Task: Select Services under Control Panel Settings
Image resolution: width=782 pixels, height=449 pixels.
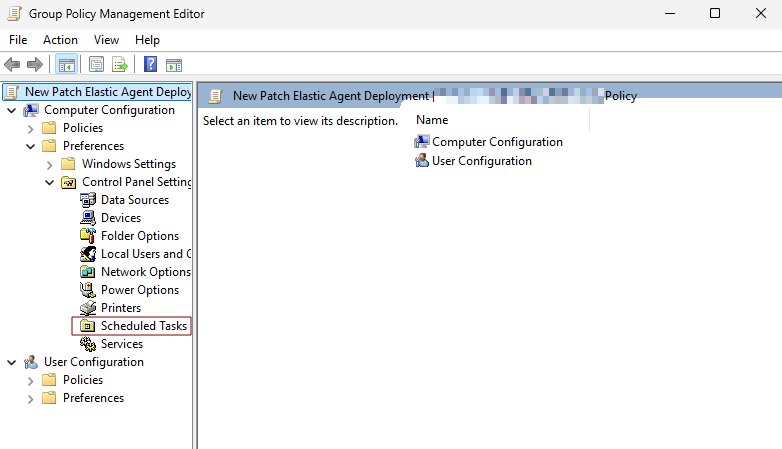Action: click(x=121, y=344)
